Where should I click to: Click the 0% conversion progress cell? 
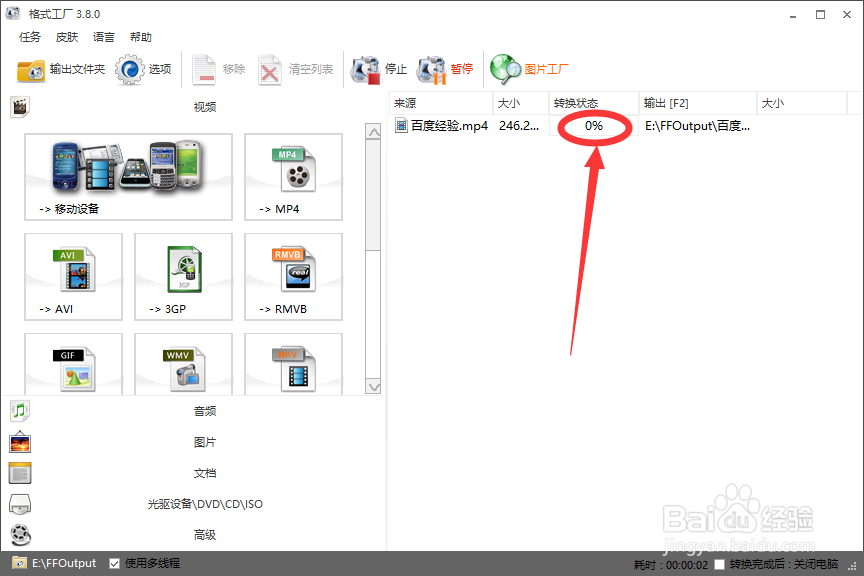point(593,126)
